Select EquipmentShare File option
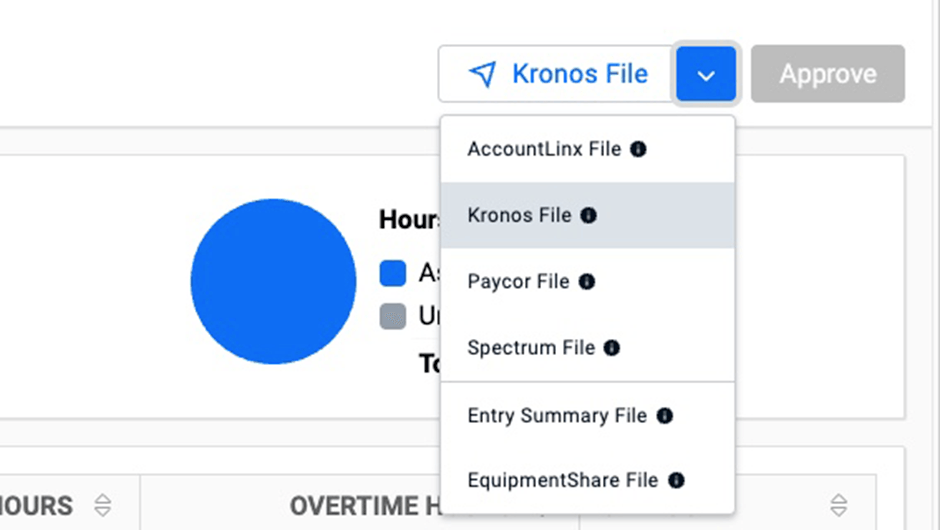940x530 pixels. 588,480
